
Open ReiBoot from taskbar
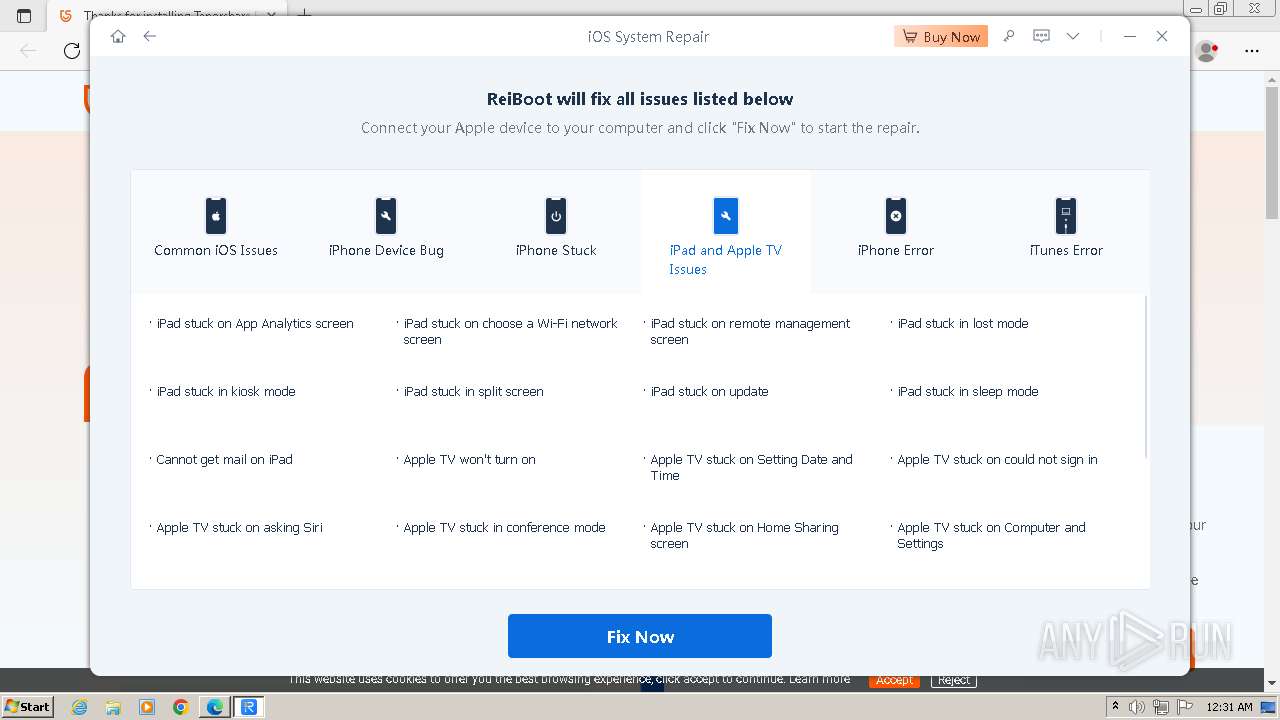point(249,707)
